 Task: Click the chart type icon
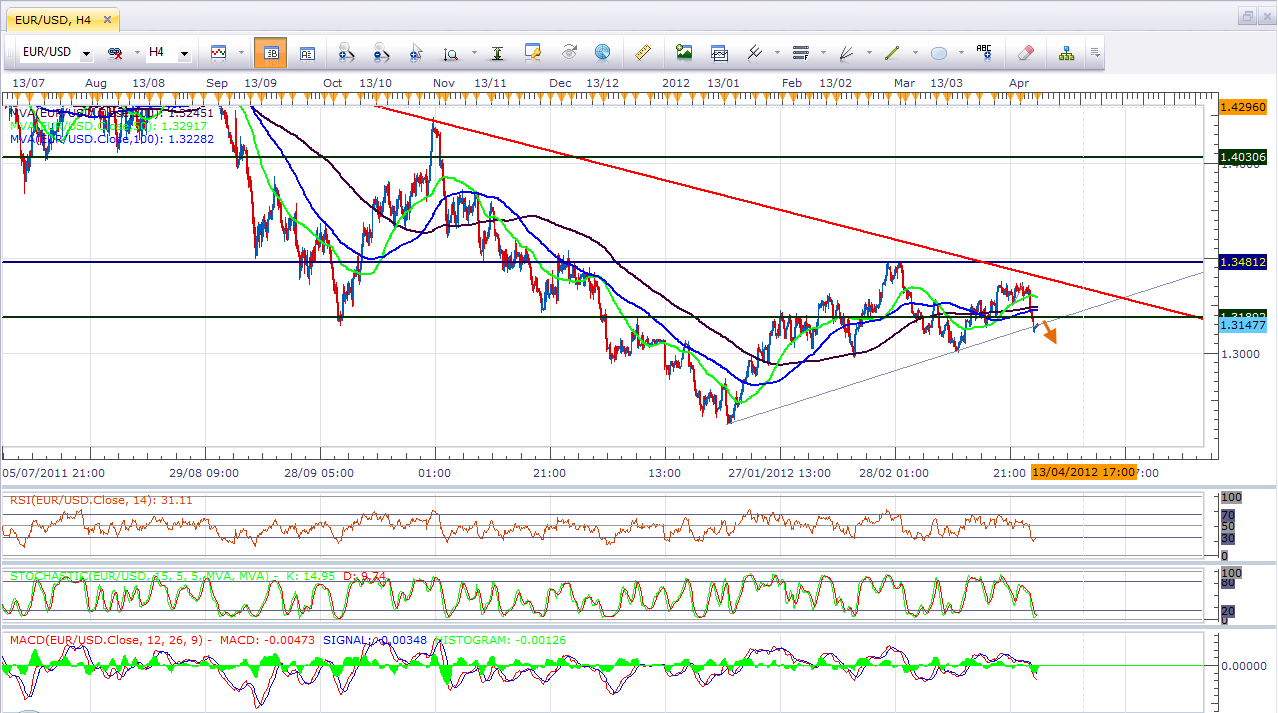(x=219, y=52)
